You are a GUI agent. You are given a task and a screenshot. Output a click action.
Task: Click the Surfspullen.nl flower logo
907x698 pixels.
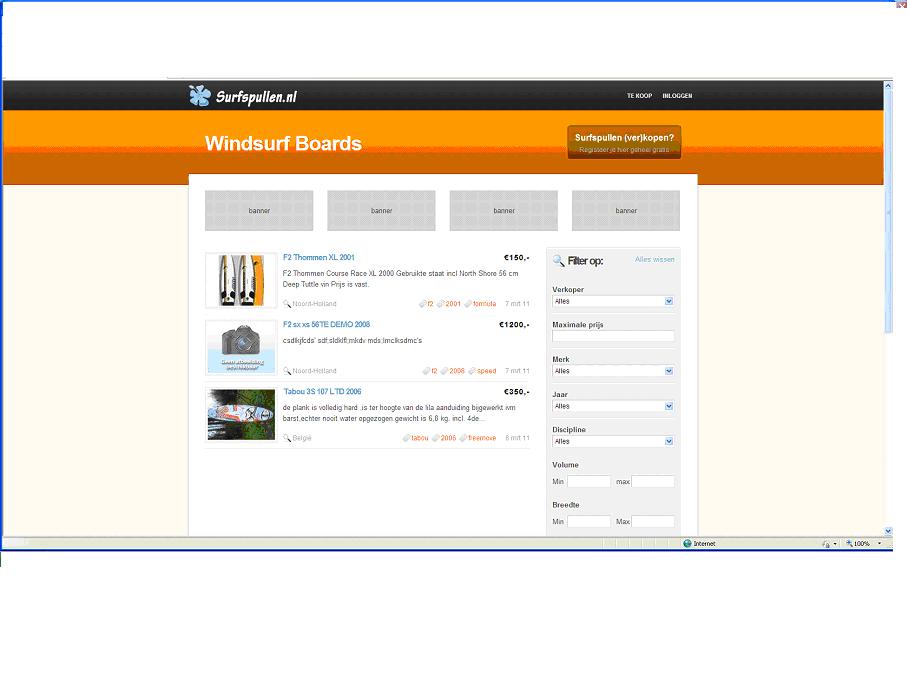point(199,96)
